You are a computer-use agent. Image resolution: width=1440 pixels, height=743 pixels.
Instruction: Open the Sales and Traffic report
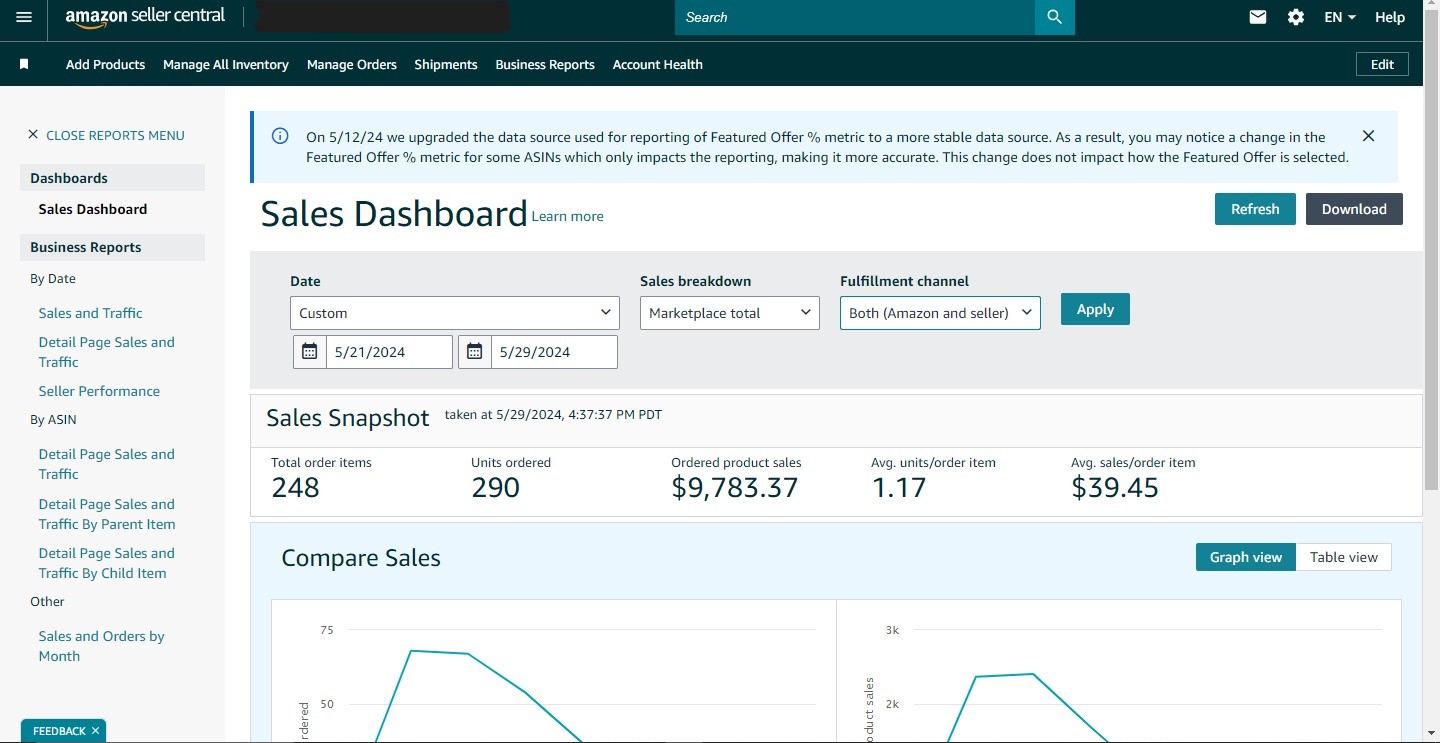(x=90, y=313)
